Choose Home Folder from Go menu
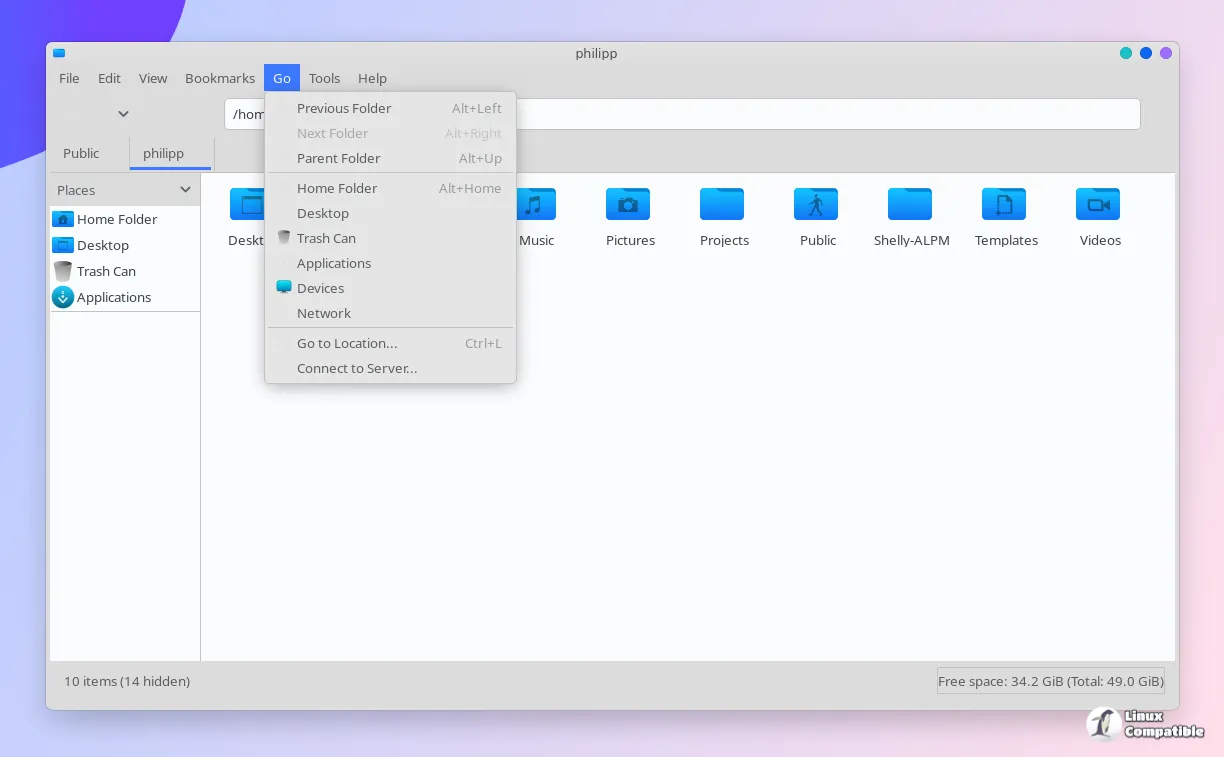The height and width of the screenshot is (757, 1224). [x=390, y=188]
